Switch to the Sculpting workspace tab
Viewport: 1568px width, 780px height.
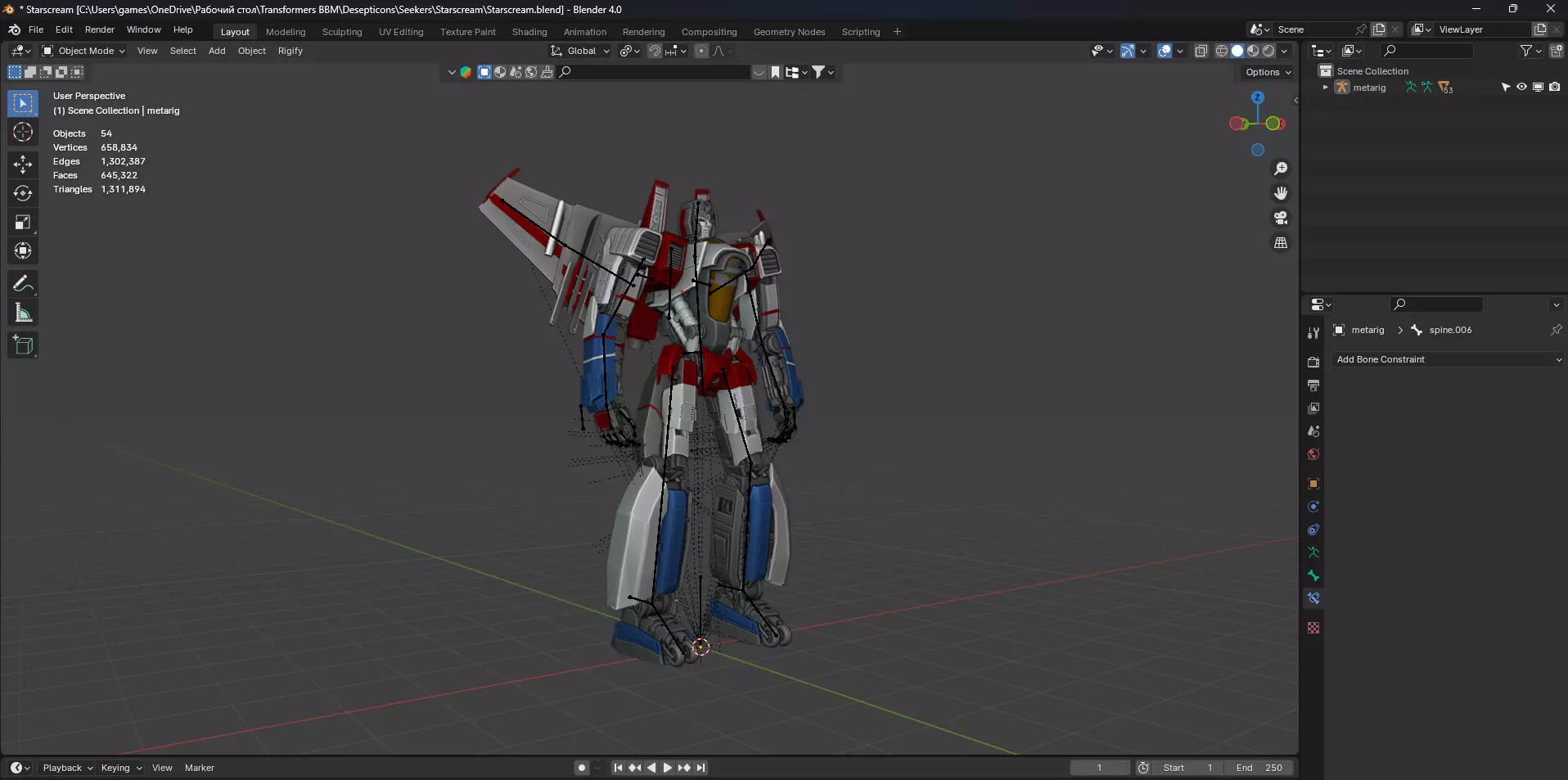pyautogui.click(x=342, y=32)
